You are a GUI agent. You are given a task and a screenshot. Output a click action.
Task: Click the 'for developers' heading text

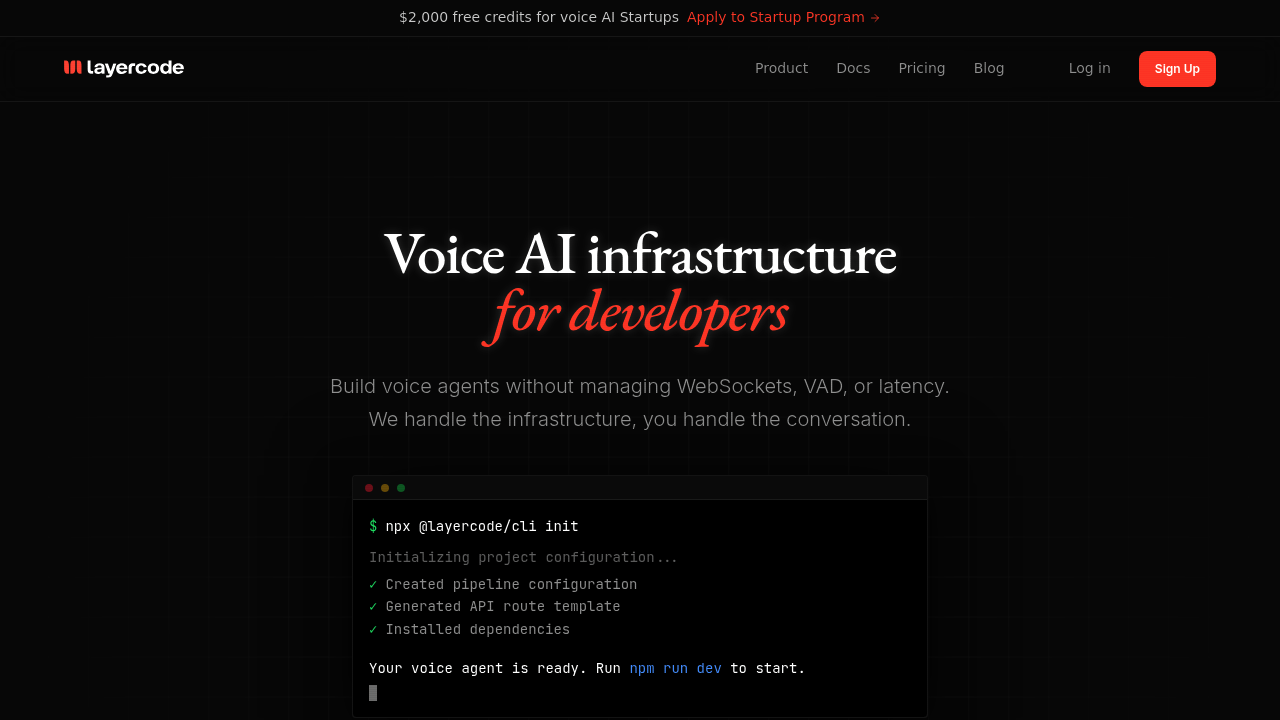635,312
